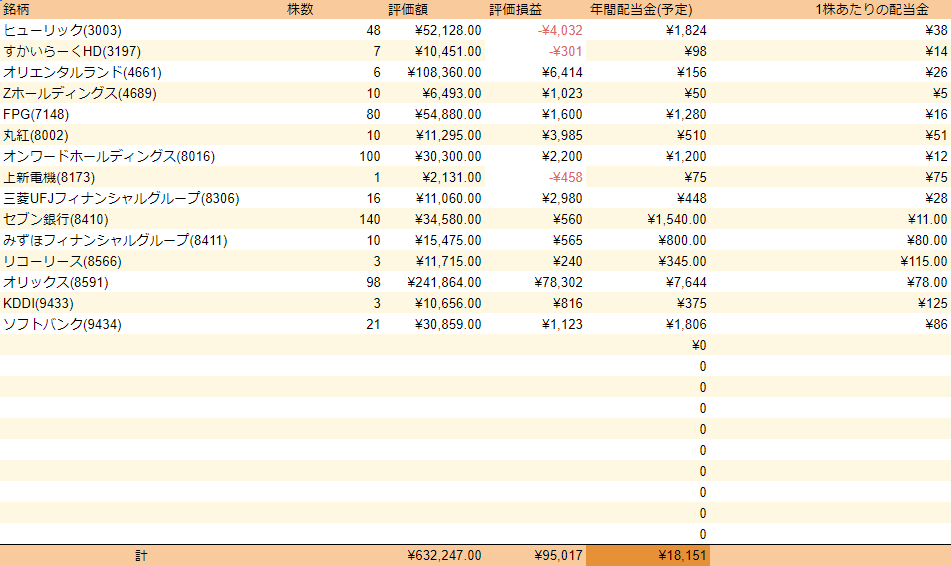Click the red loss value -¥4,032
The width and height of the screenshot is (951, 566).
tap(560, 30)
